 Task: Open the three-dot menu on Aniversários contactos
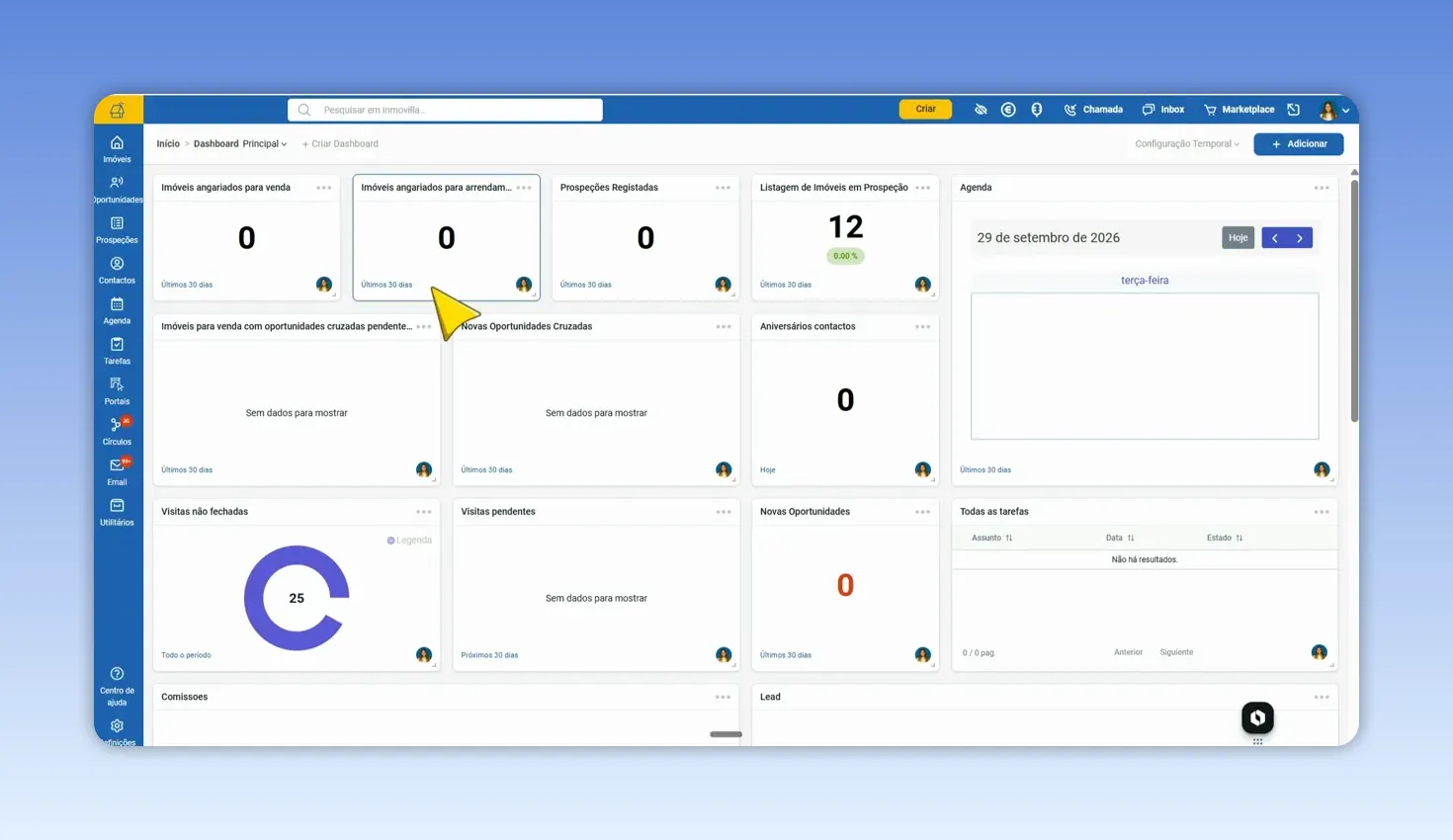tap(922, 327)
